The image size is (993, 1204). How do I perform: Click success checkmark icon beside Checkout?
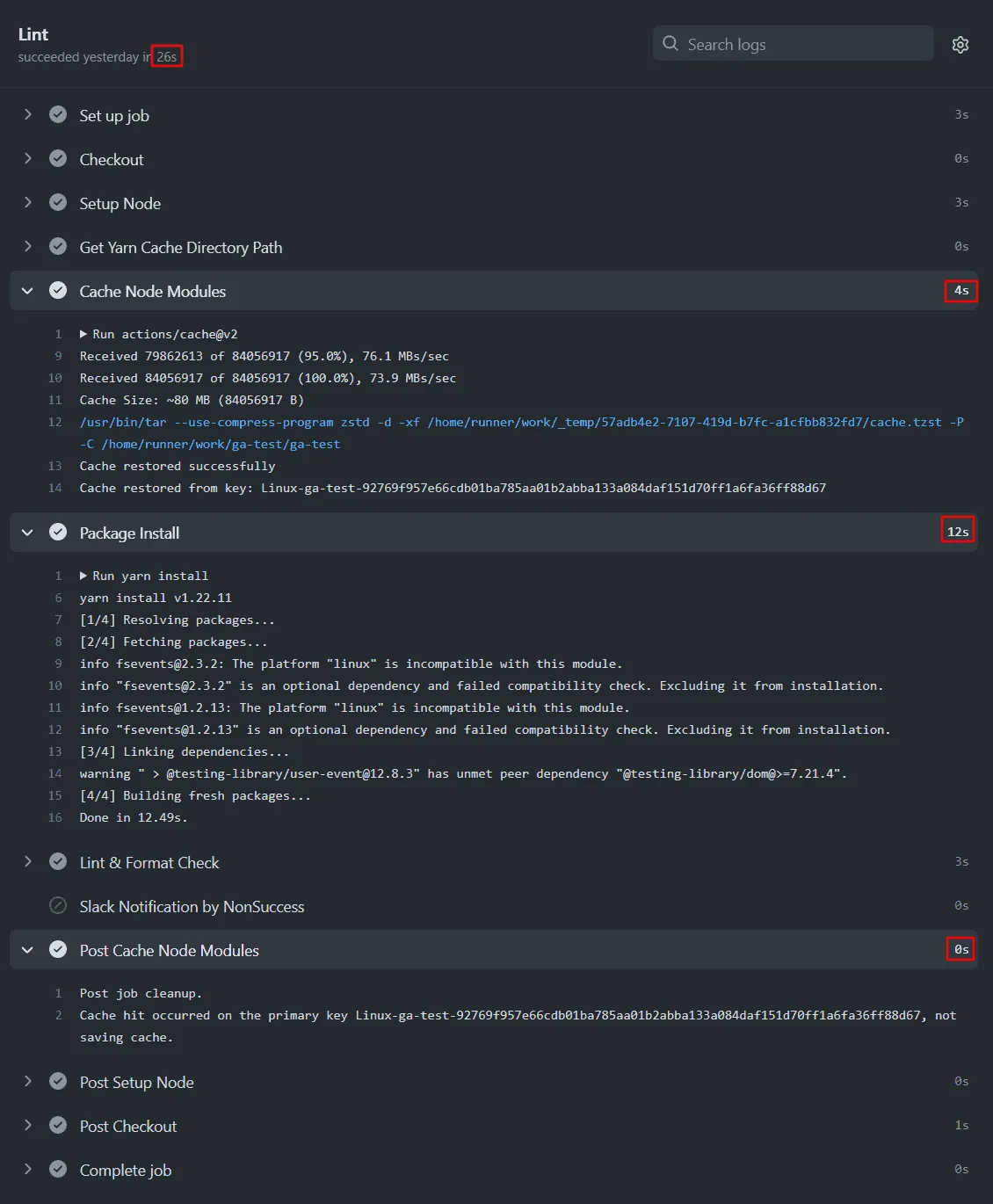tap(58, 159)
